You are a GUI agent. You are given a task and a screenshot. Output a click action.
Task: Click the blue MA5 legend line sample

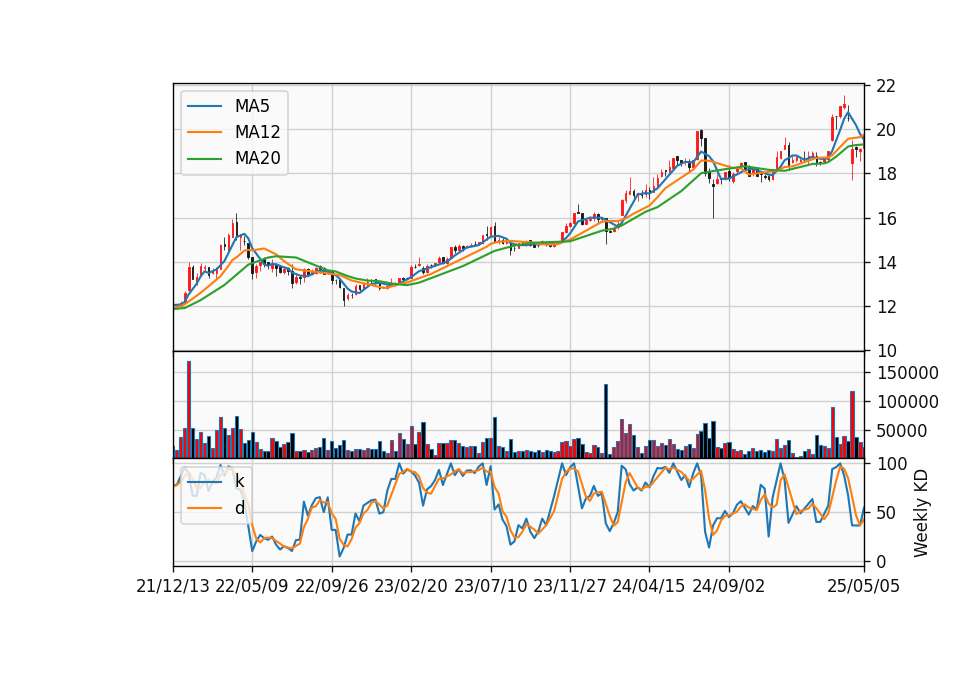(x=204, y=107)
